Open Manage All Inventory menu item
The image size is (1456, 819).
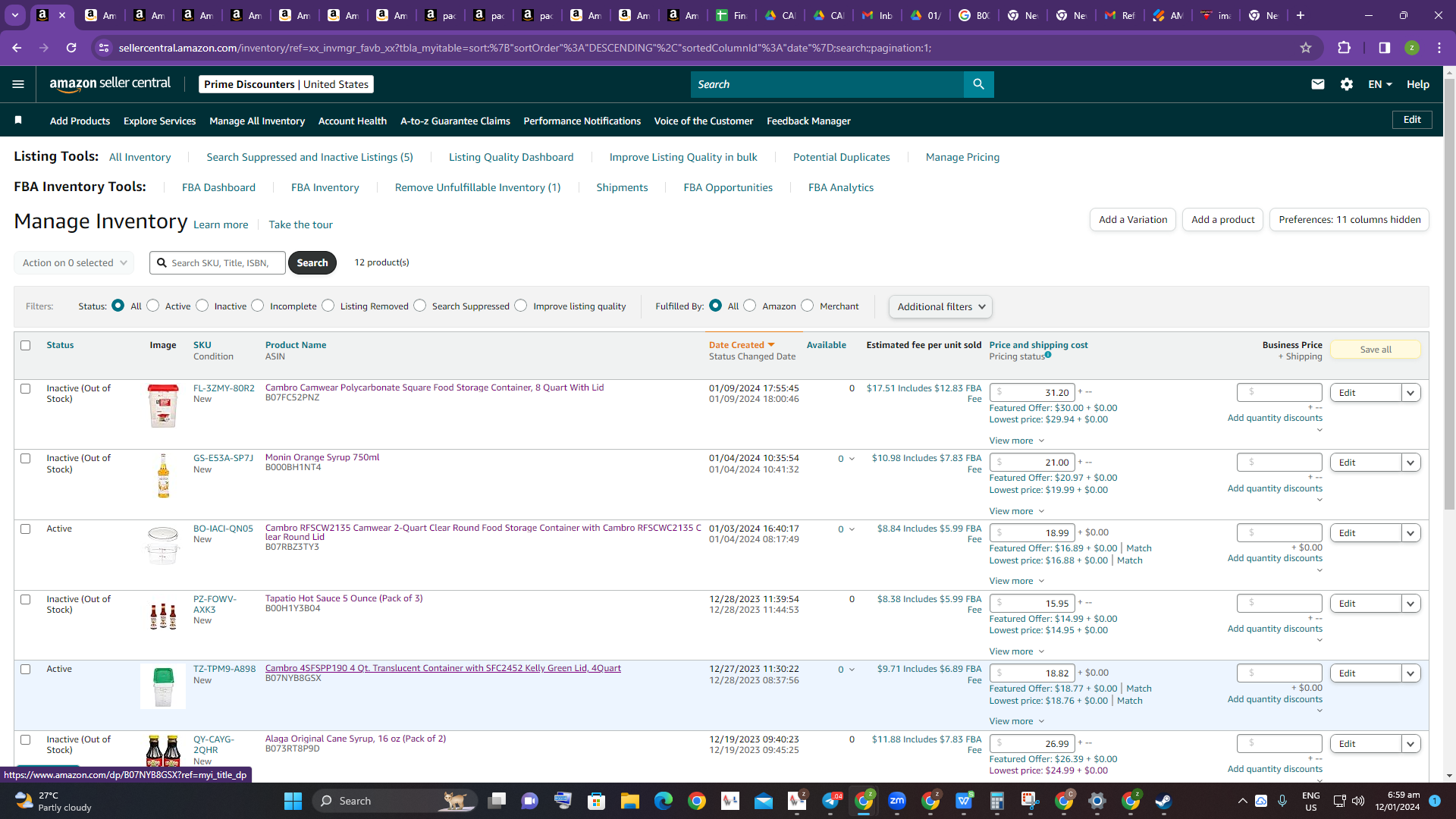coord(257,121)
